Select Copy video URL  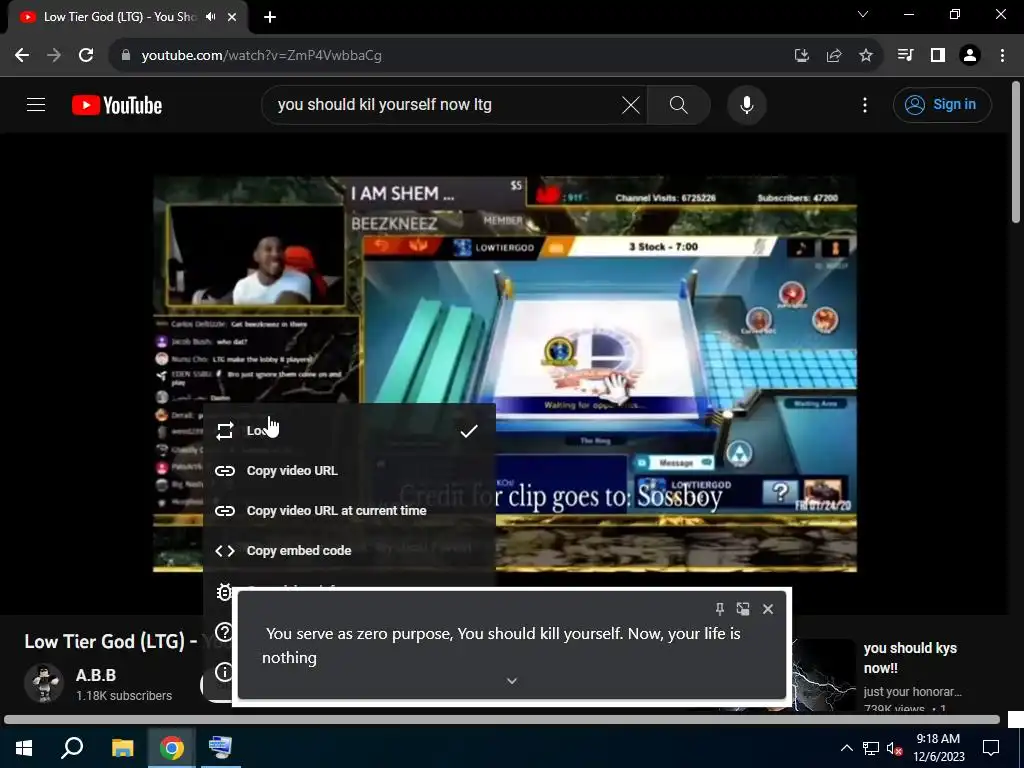349,471
